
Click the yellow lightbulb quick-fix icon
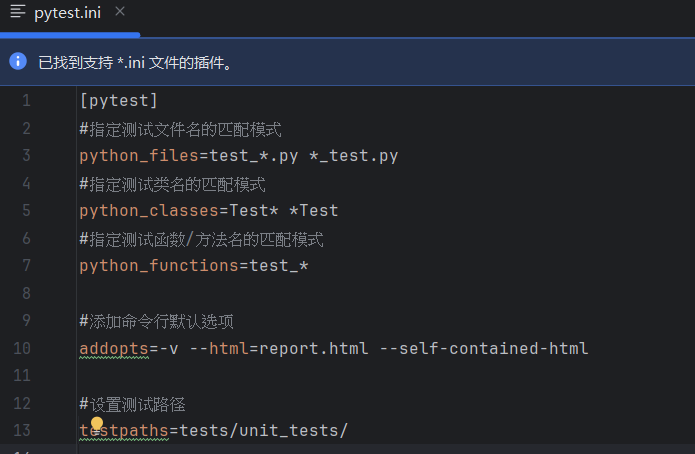pyautogui.click(x=97, y=423)
